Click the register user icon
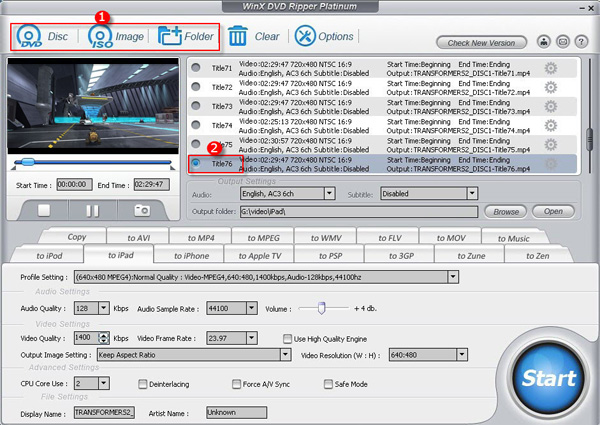 (x=544, y=41)
